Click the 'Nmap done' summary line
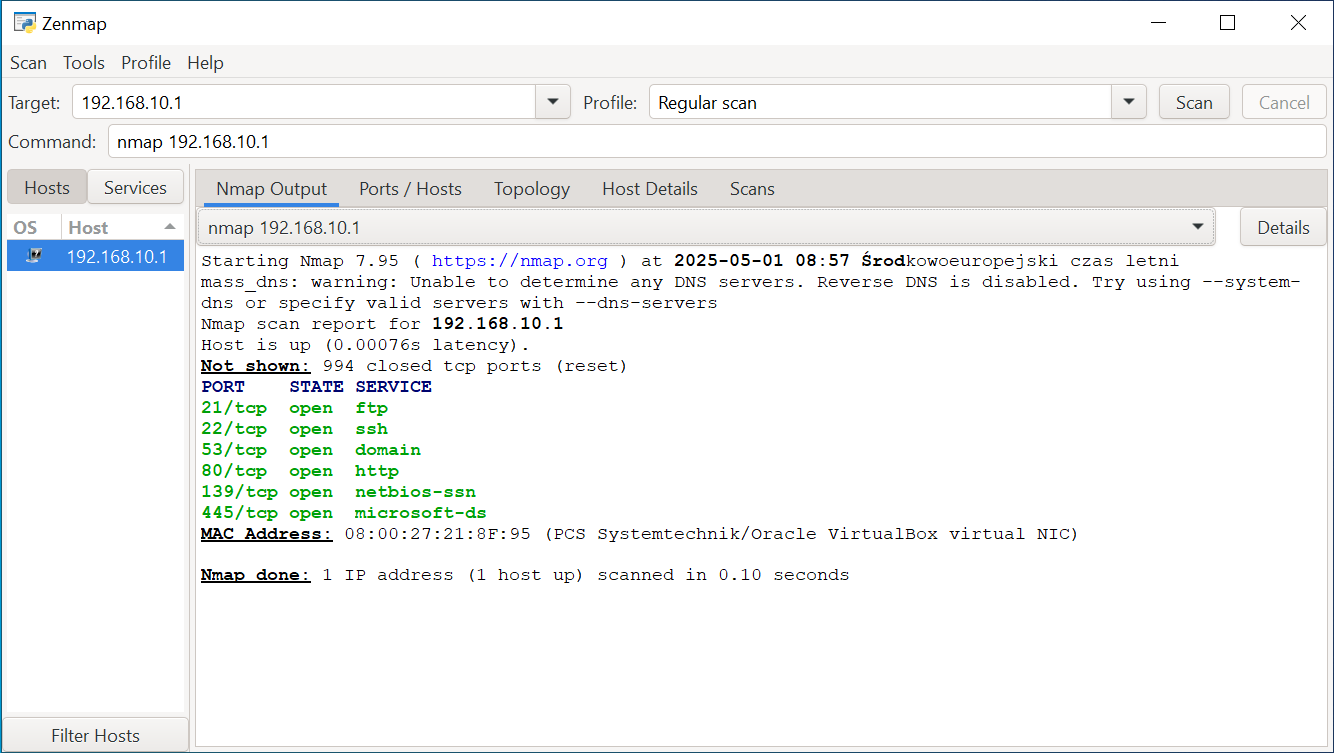The height and width of the screenshot is (753, 1334). point(525,575)
